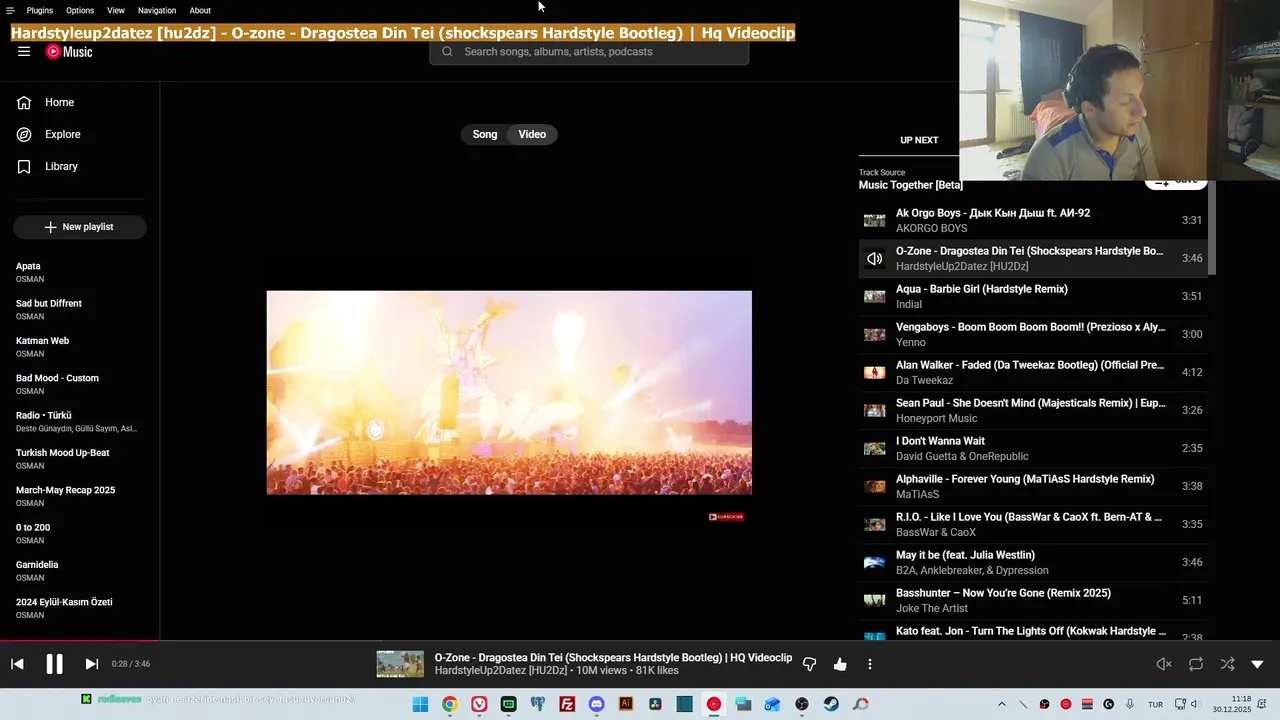Image resolution: width=1280 pixels, height=720 pixels.
Task: Open the View menu
Action: (x=116, y=10)
